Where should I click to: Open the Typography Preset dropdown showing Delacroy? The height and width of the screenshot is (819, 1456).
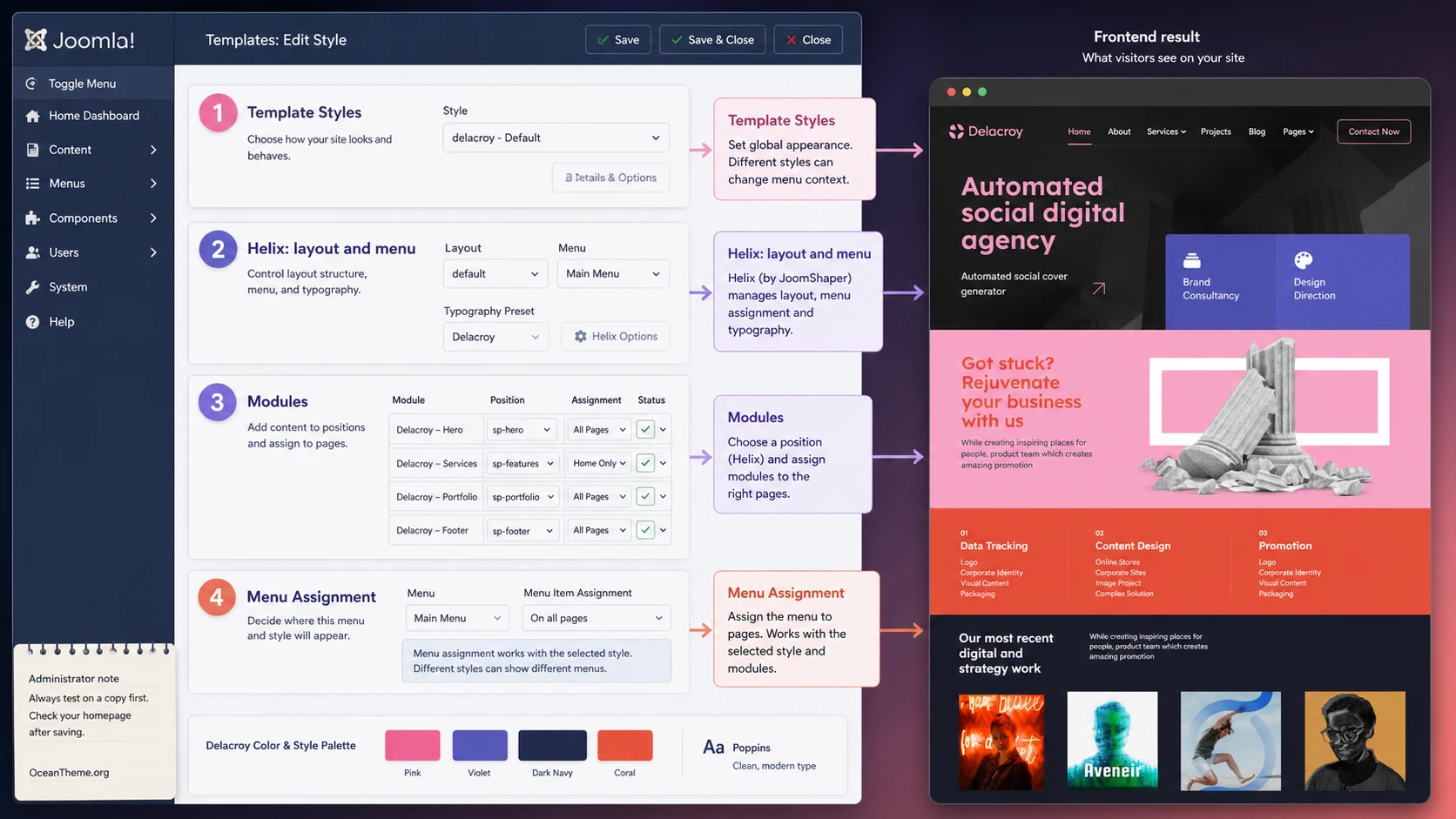point(495,337)
